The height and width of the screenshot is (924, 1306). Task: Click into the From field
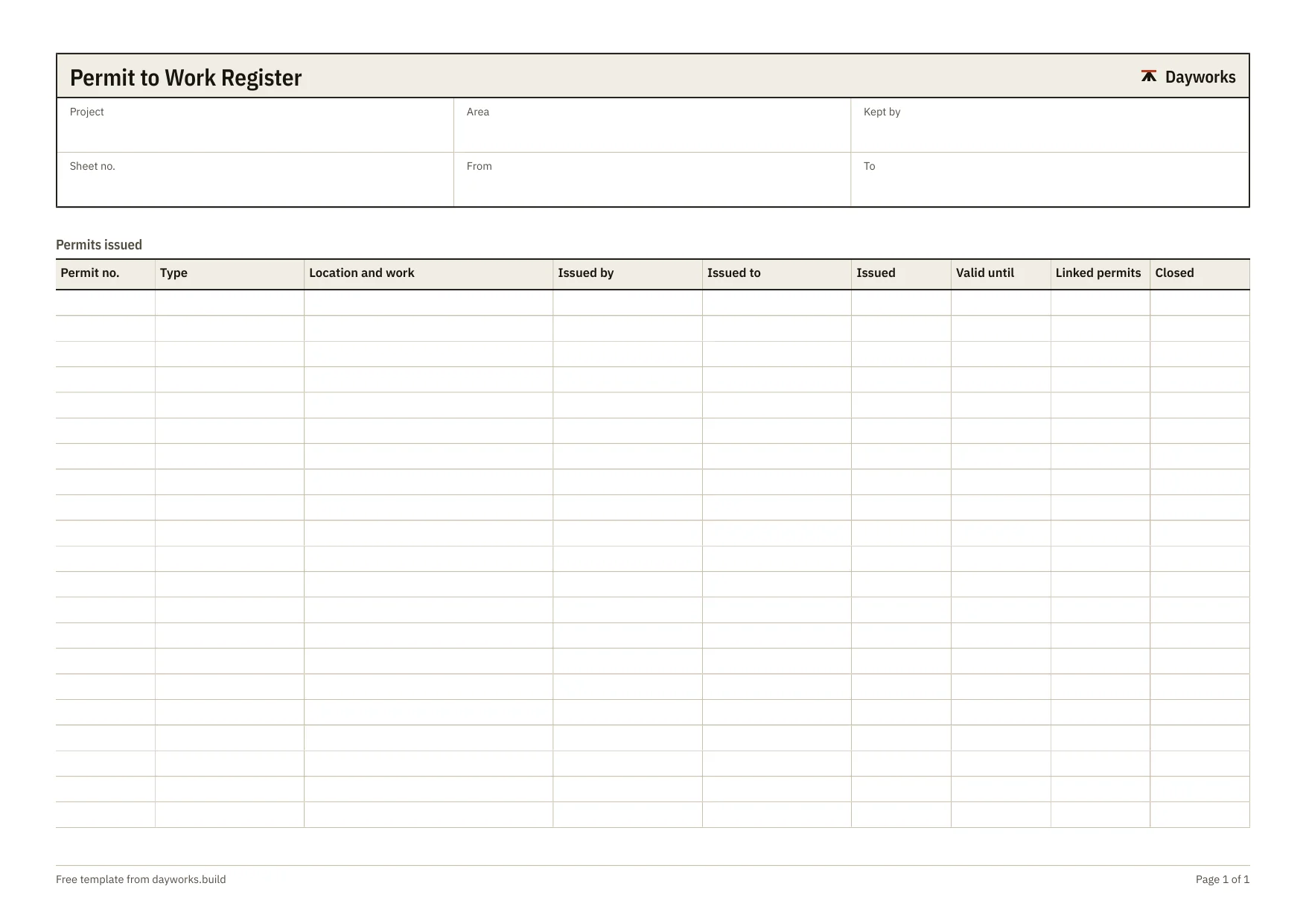[x=652, y=179]
